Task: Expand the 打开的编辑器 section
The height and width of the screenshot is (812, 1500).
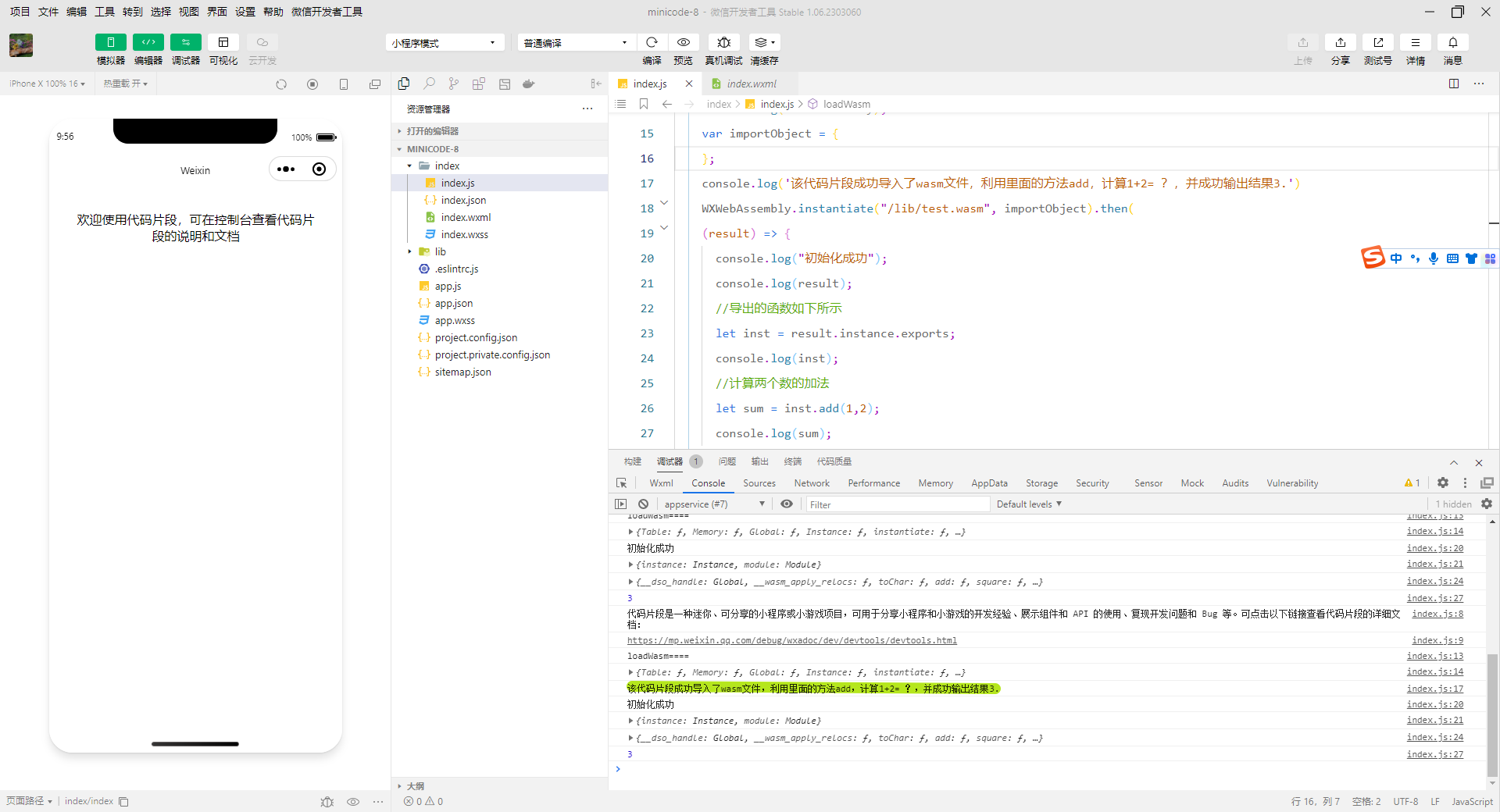Action: tap(500, 131)
